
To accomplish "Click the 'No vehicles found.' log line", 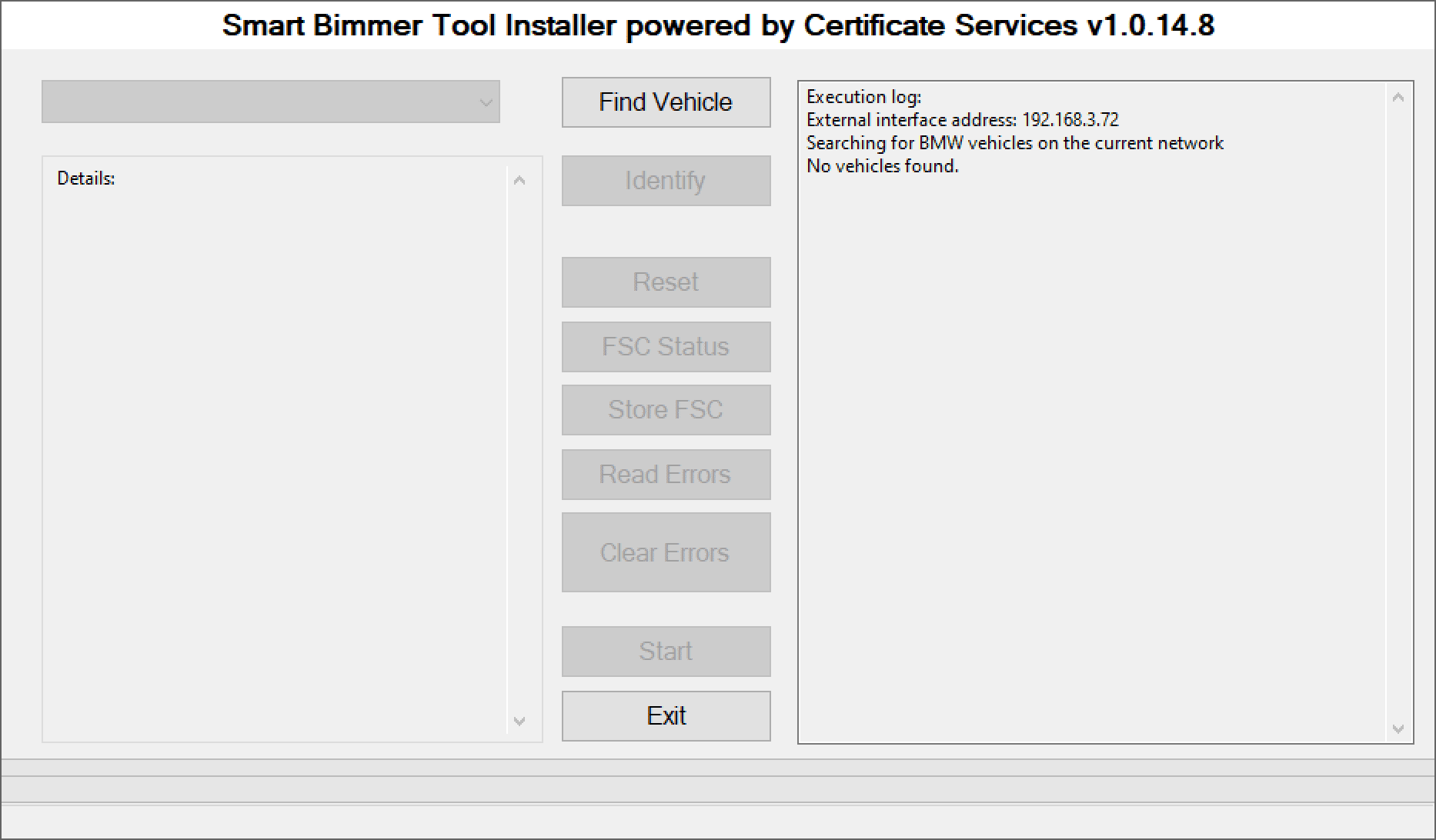I will point(883,166).
